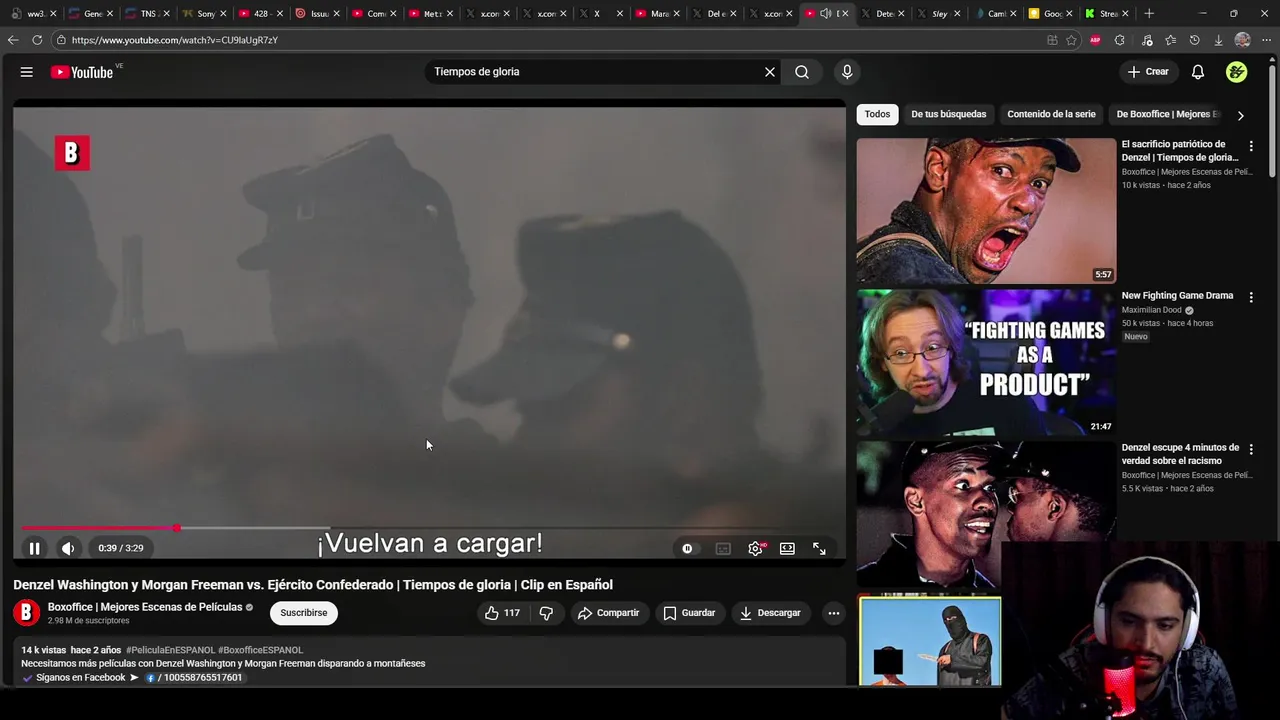The width and height of the screenshot is (1280, 720).
Task: Open the favorites list icon in the toolbar
Action: coord(1170,40)
